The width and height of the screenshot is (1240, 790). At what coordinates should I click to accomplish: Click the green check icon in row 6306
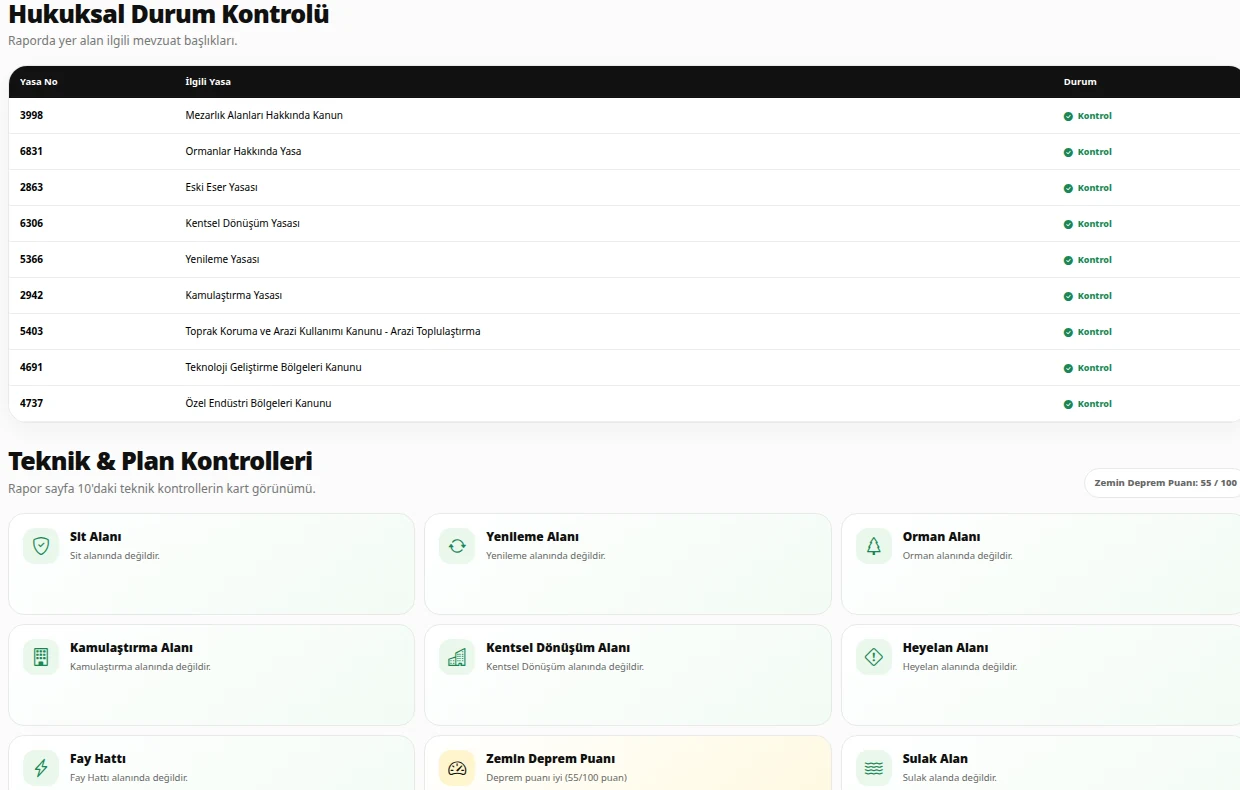1068,224
